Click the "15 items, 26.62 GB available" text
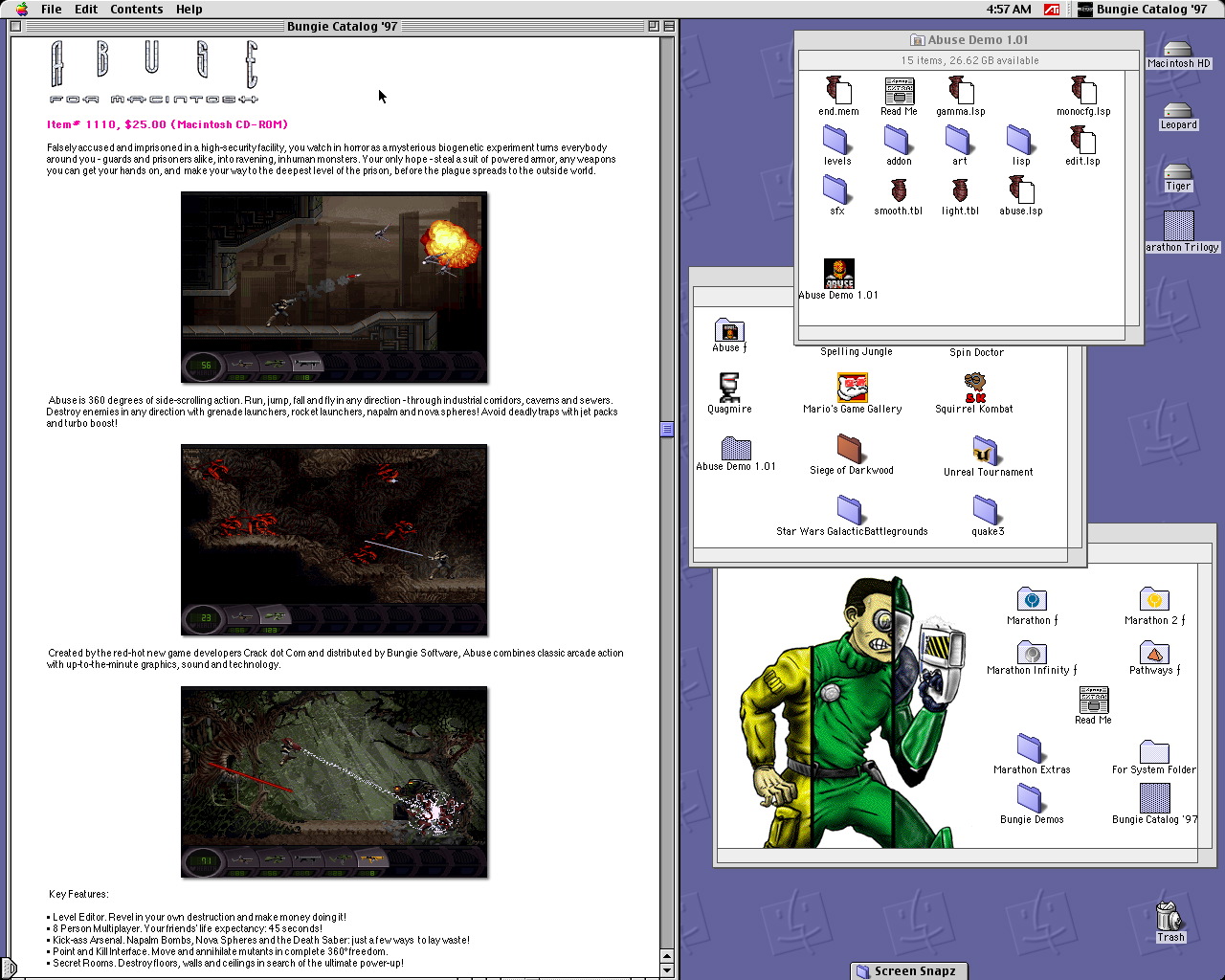 point(969,60)
